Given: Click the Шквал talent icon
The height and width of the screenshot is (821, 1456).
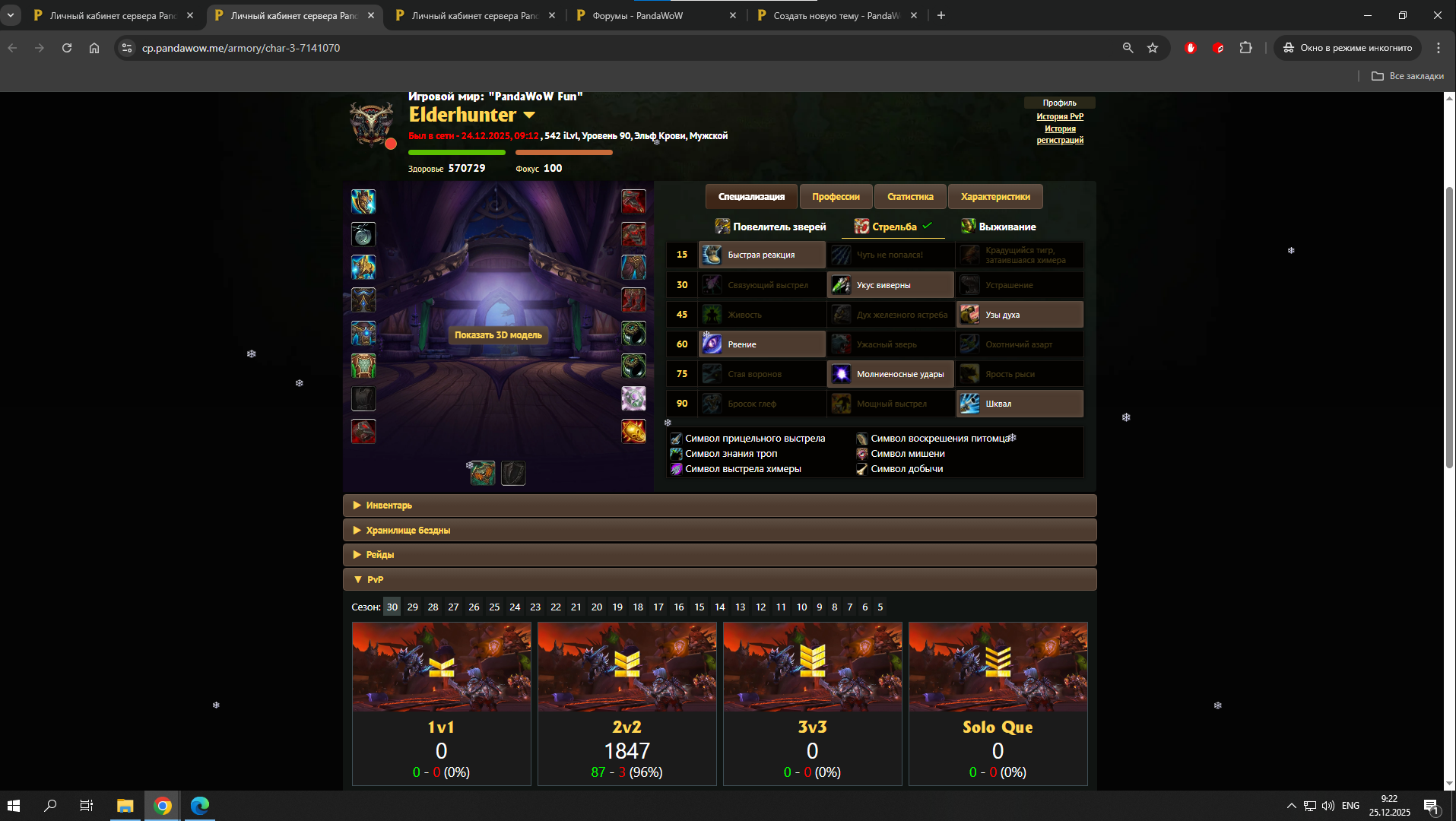Looking at the screenshot, I should coord(969,404).
